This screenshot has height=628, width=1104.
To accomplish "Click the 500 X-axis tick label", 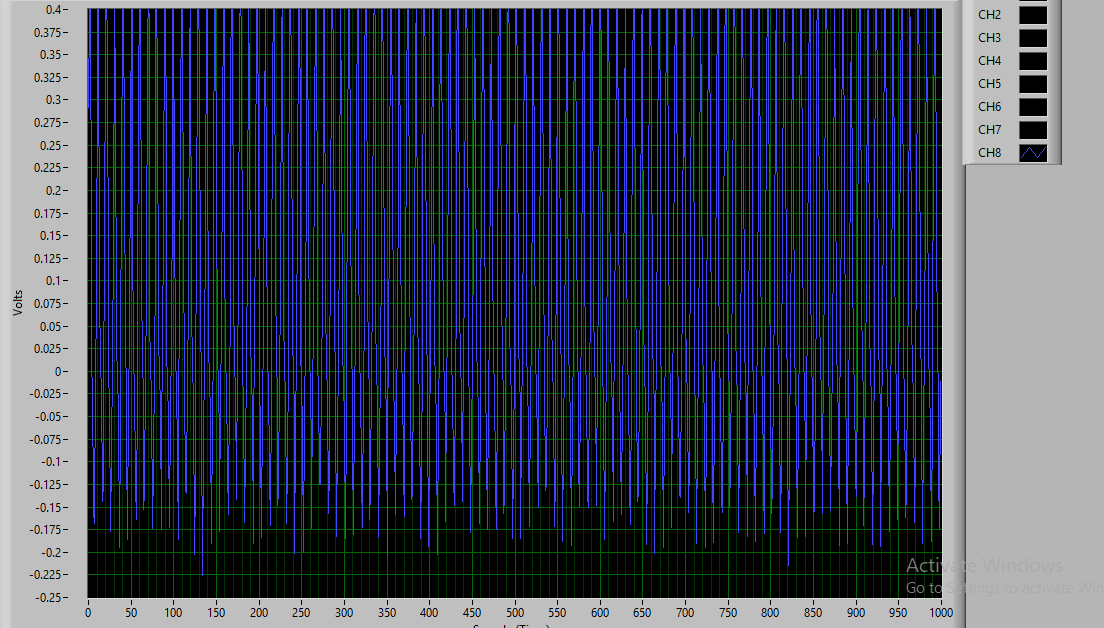I will coord(515,613).
